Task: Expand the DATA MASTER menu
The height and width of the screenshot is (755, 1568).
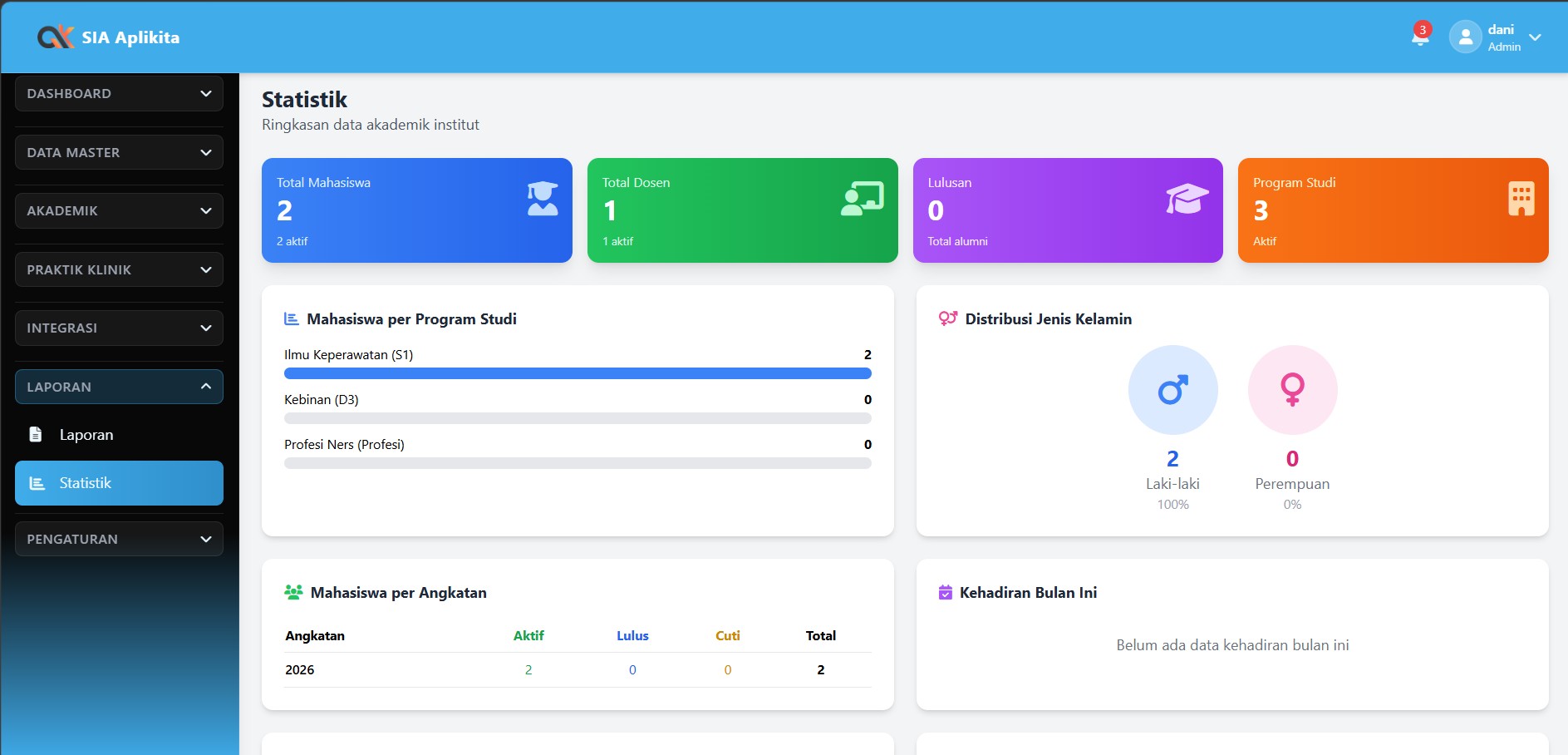Action: pyautogui.click(x=119, y=153)
